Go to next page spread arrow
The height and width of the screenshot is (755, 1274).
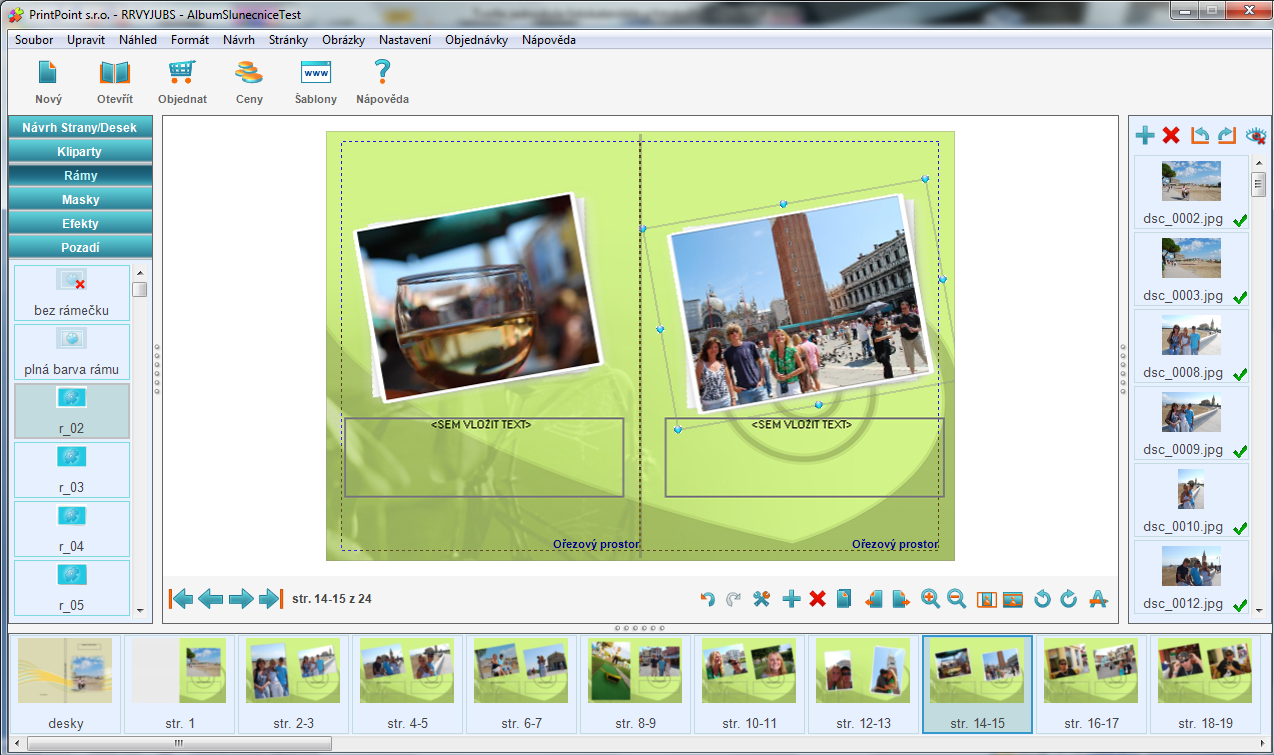(241, 599)
